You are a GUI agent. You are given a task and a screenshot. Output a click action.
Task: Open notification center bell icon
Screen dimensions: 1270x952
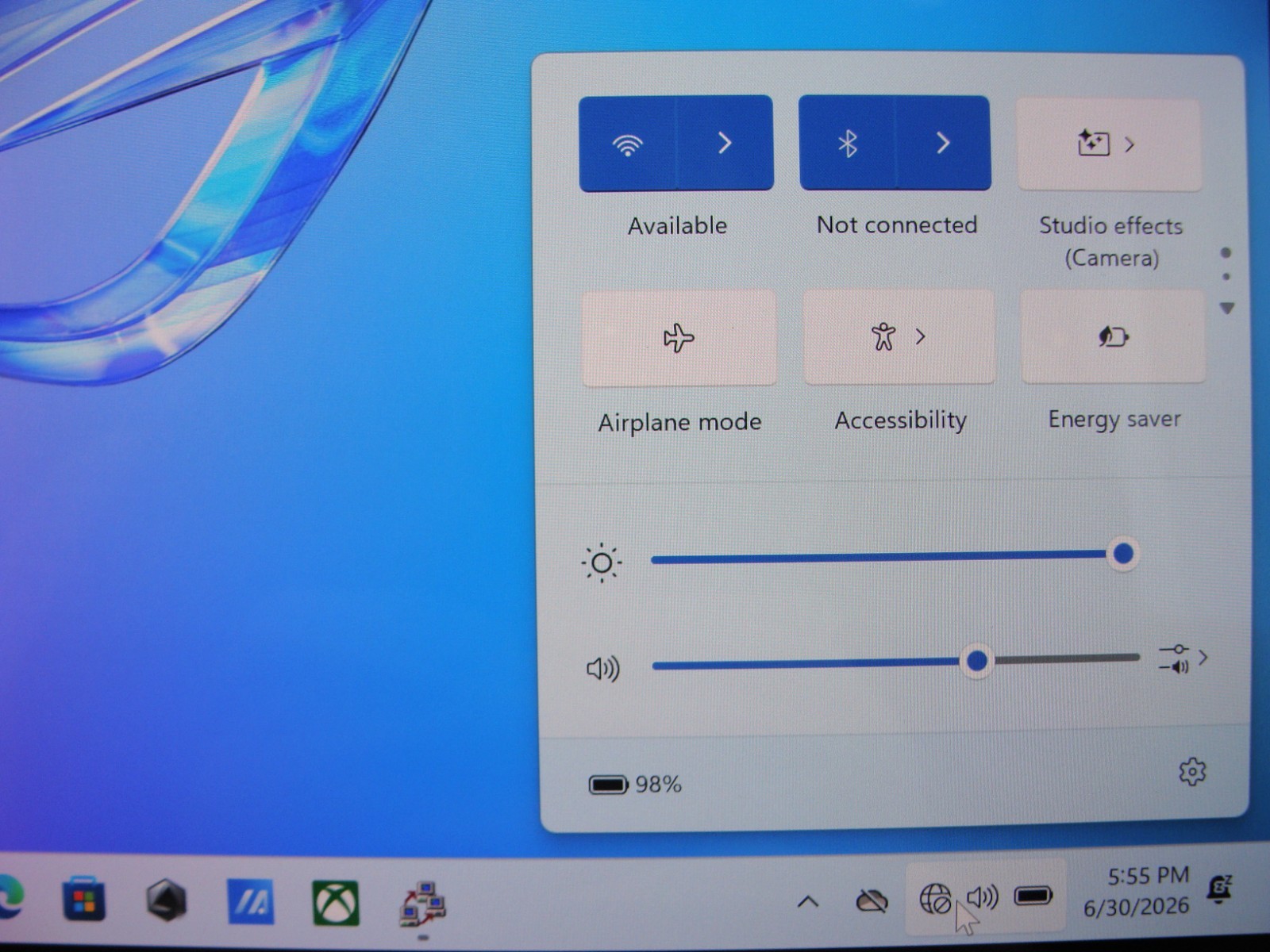point(1218,889)
